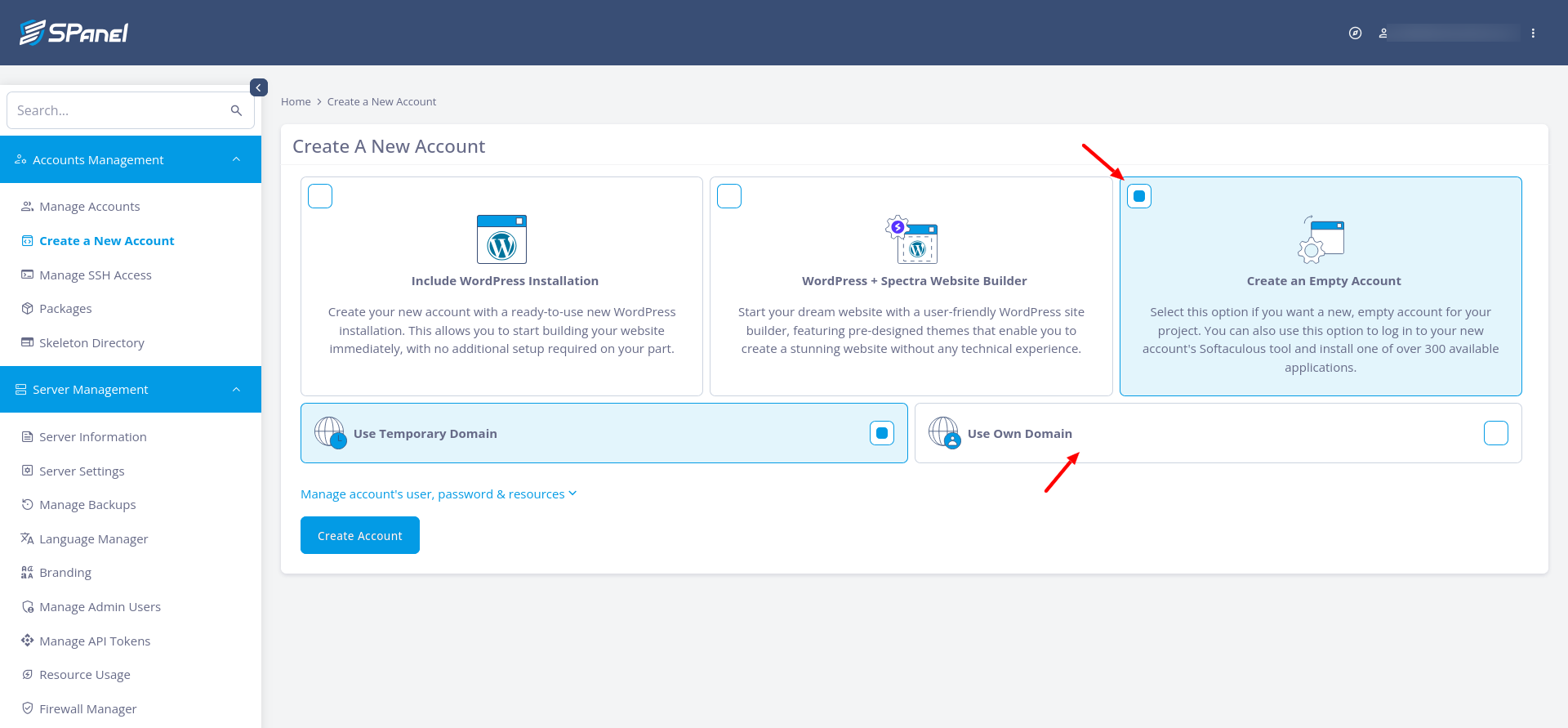Open Manage Accounts in sidebar
The image size is (1568, 728).
[x=90, y=207]
